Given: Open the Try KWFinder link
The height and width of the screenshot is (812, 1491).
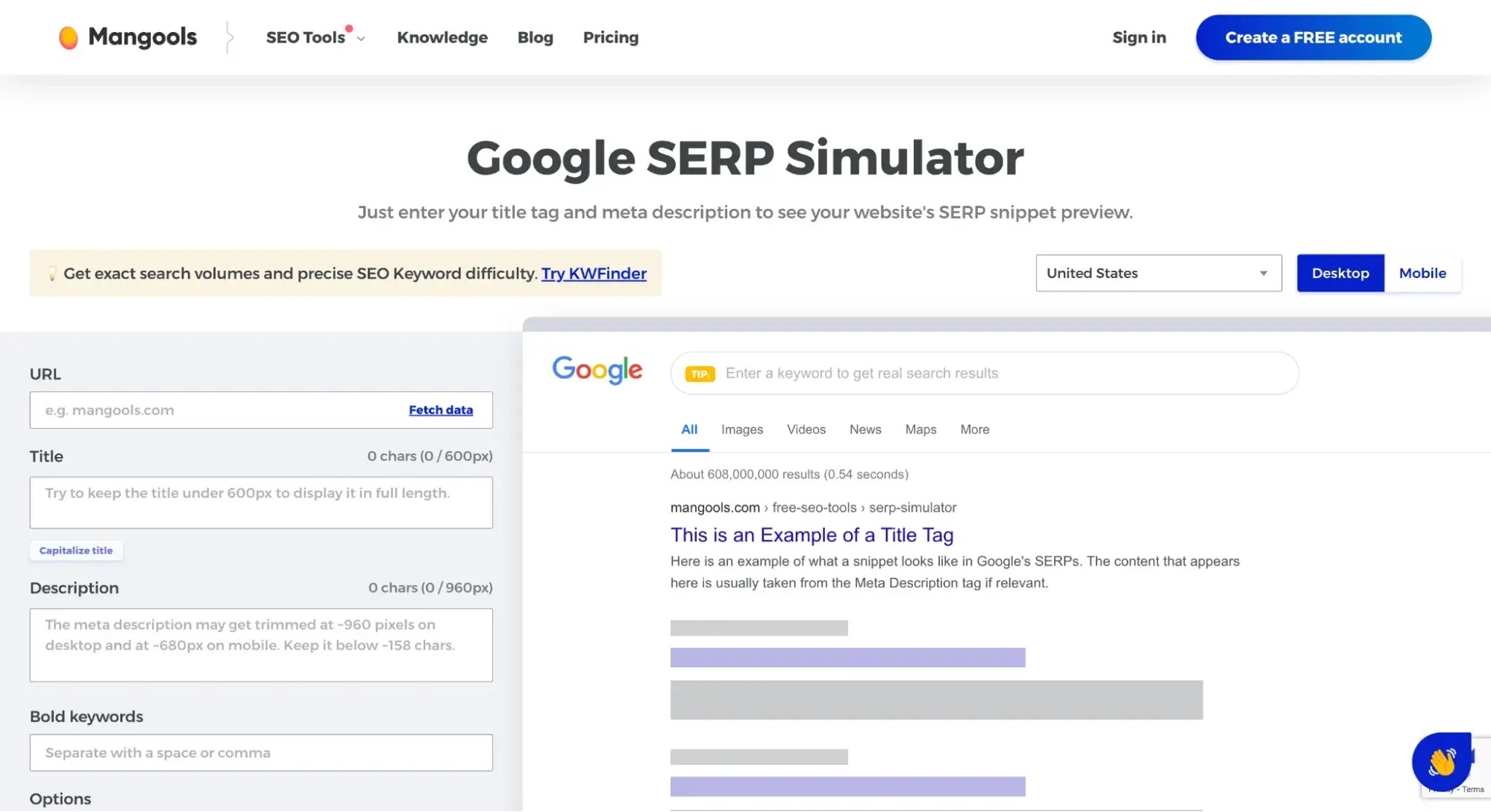Looking at the screenshot, I should click(593, 274).
